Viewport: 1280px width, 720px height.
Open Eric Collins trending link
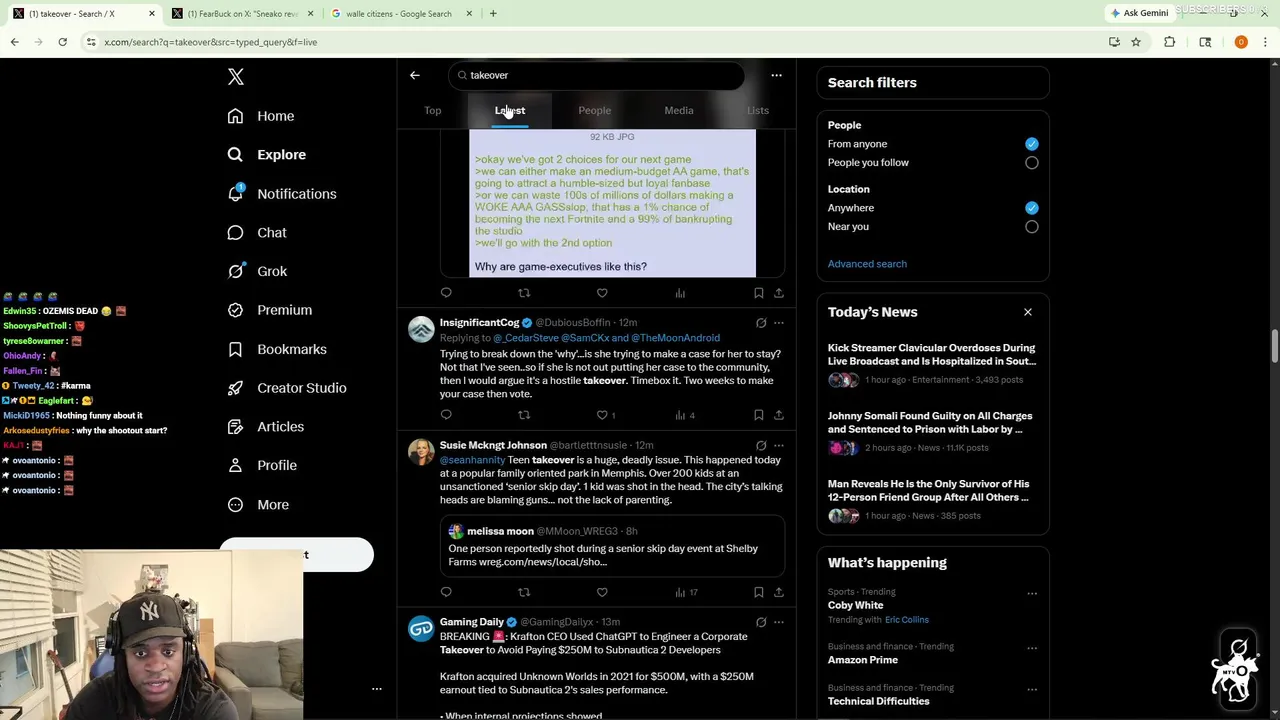point(907,620)
